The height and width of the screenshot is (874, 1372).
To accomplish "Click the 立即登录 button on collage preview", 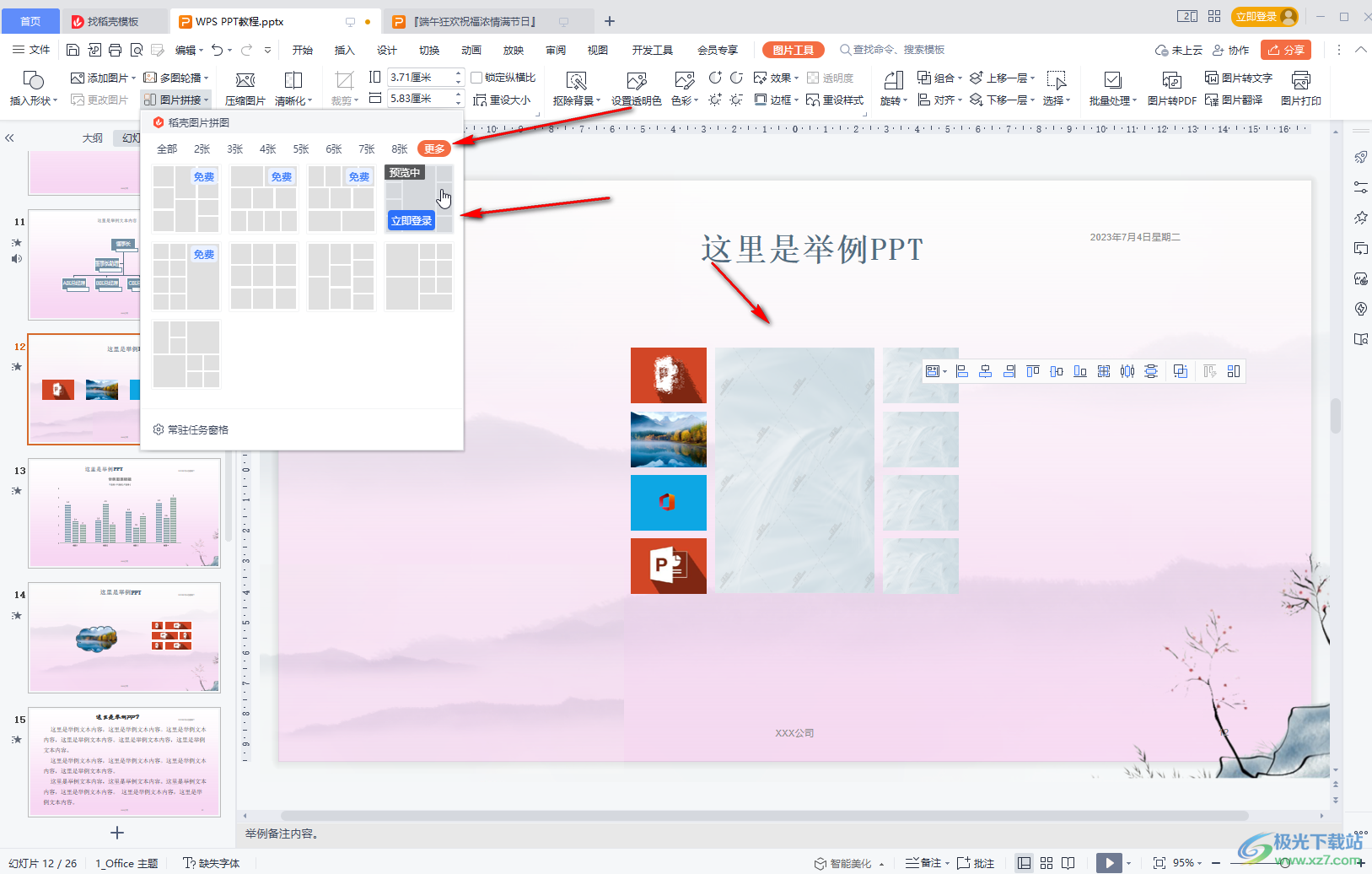I will [412, 220].
